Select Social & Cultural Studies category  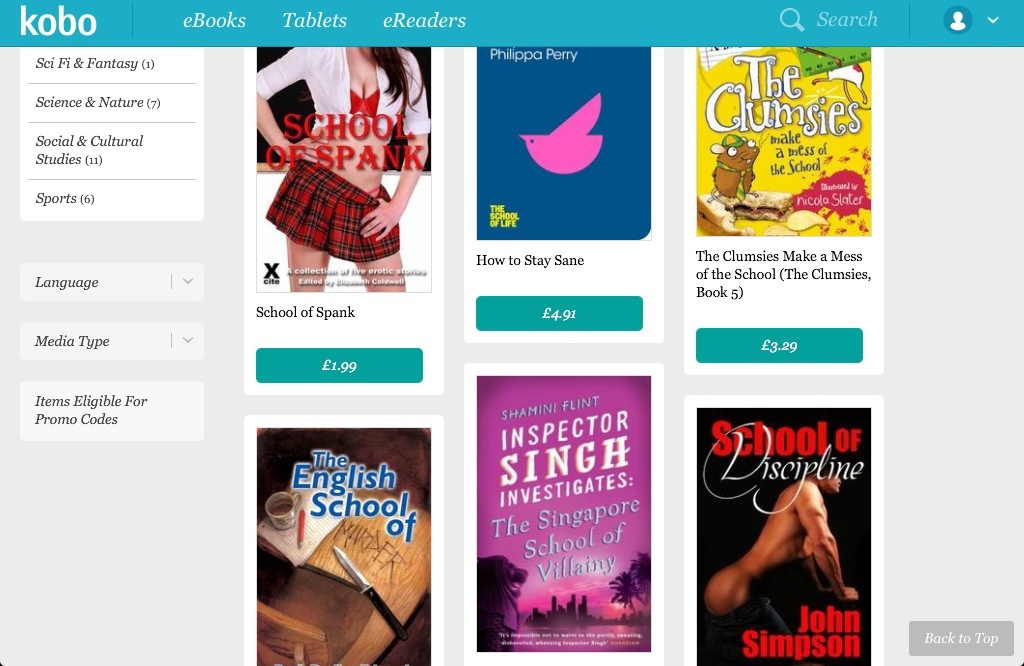click(x=89, y=150)
